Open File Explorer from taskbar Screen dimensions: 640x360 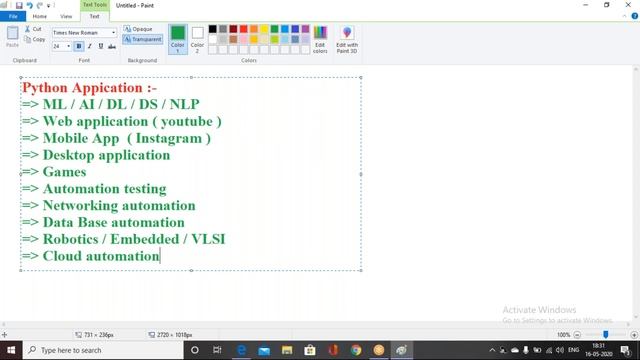tap(287, 350)
